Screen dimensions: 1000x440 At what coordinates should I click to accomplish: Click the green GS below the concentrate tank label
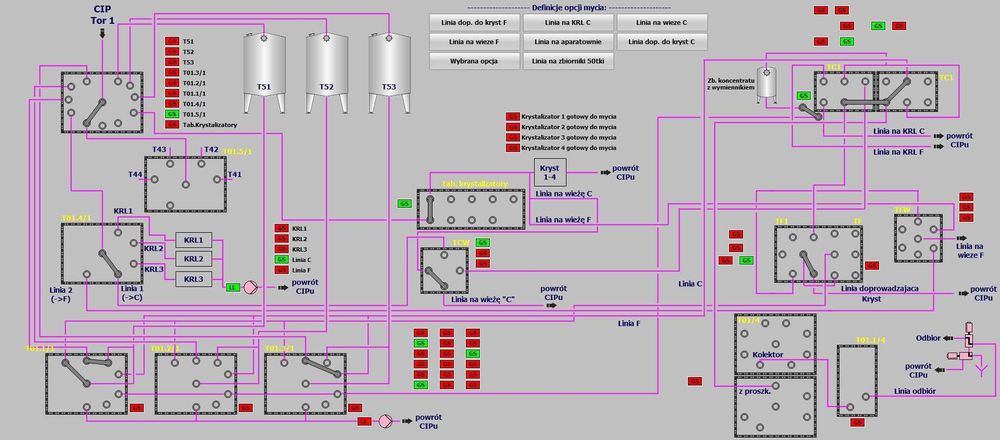tap(804, 96)
